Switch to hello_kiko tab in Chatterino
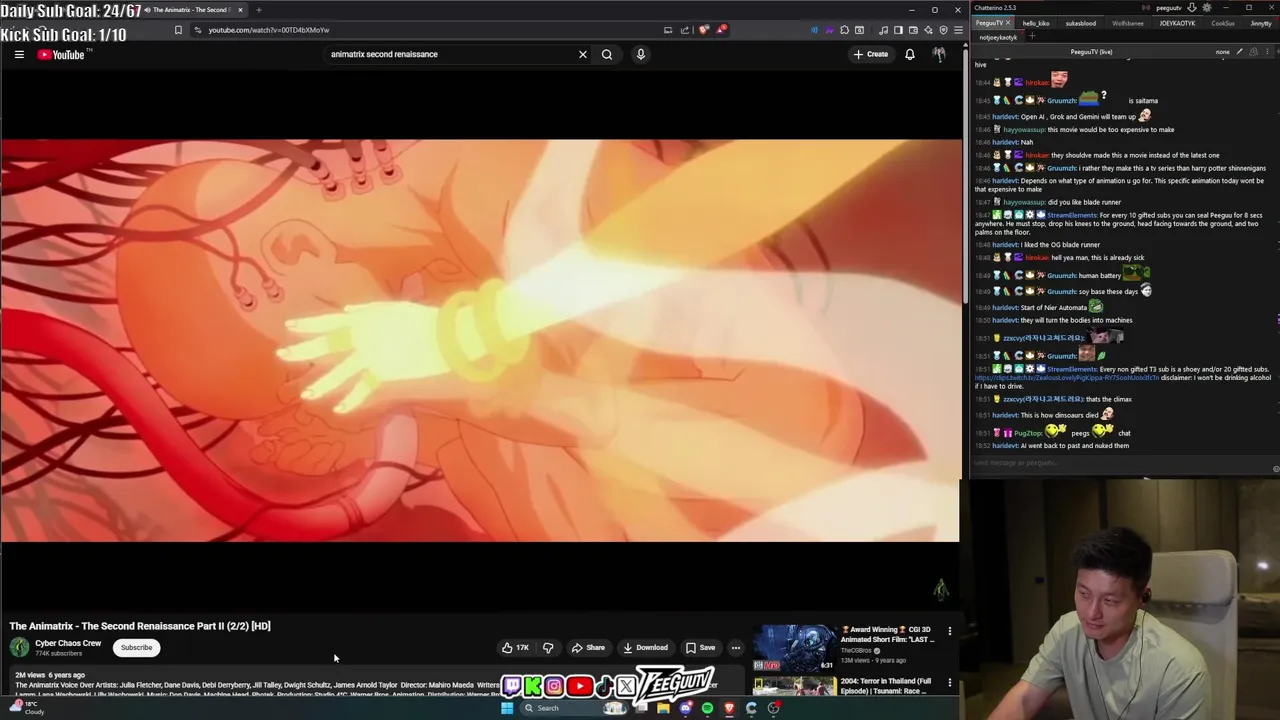 1036,23
